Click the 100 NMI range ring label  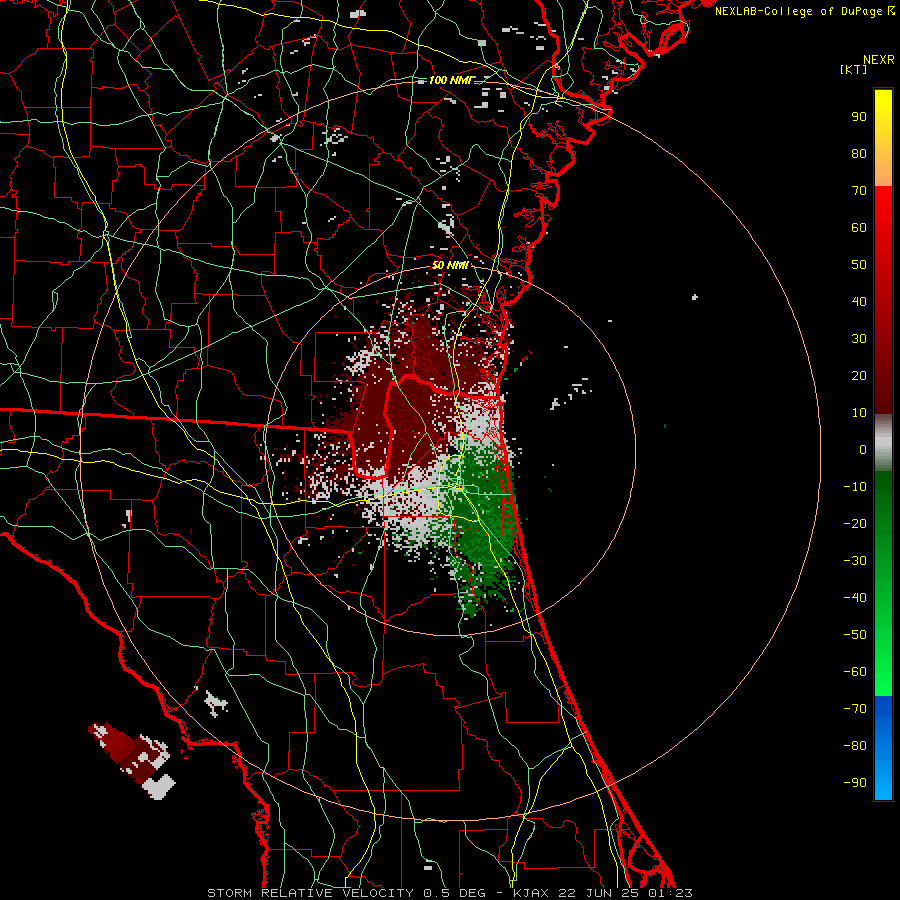pos(449,80)
